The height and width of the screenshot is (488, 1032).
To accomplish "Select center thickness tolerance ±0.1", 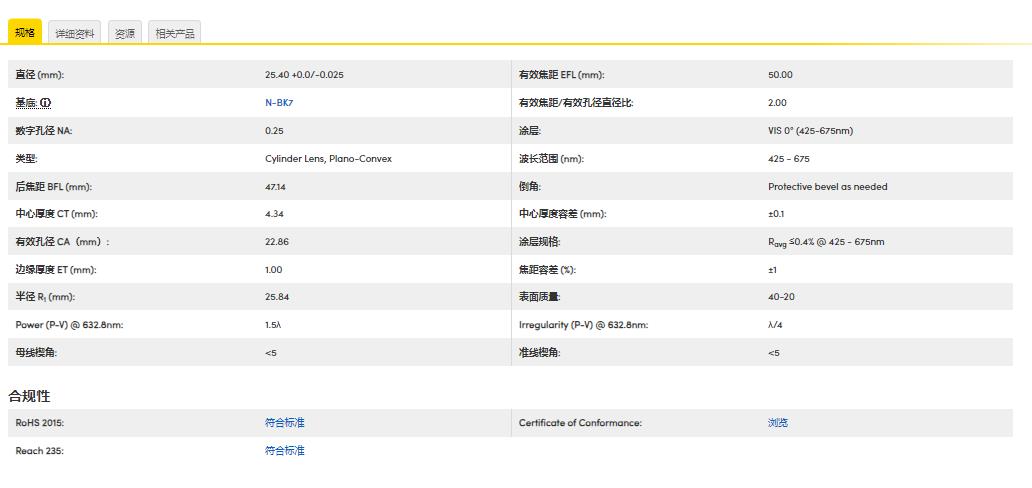I will pos(776,214).
